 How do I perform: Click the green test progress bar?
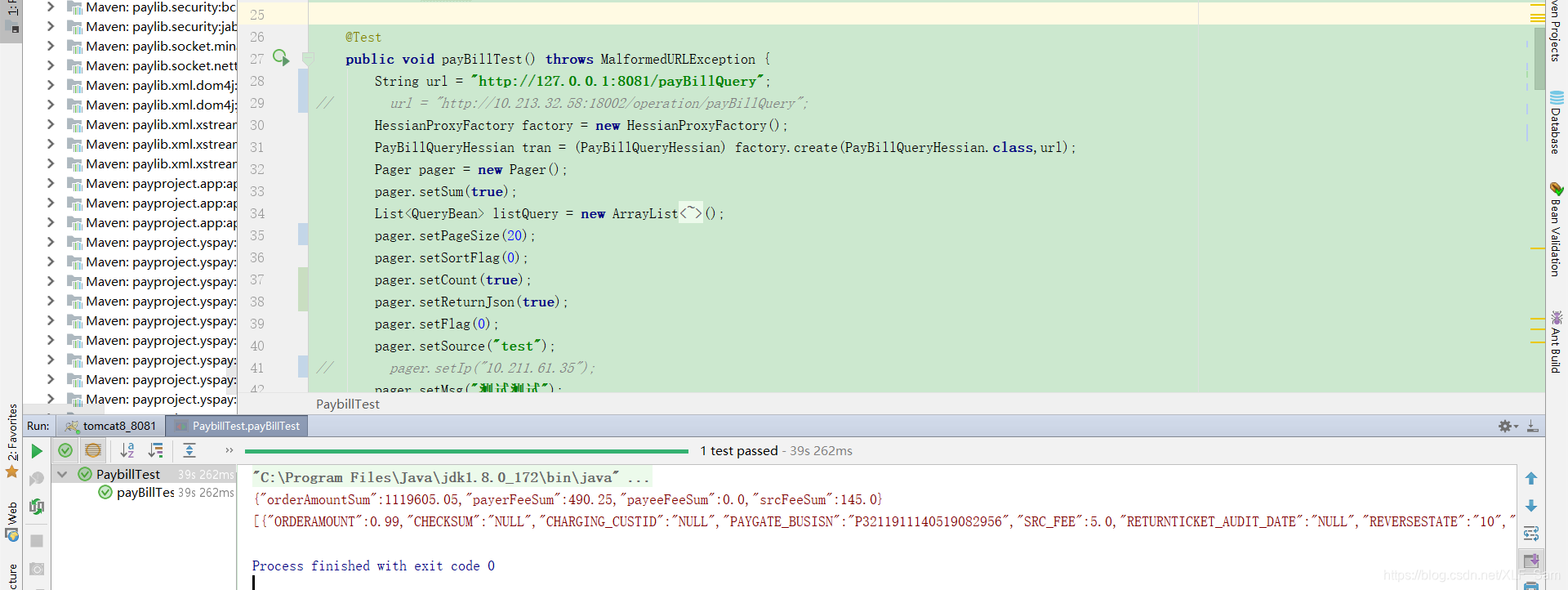[465, 451]
